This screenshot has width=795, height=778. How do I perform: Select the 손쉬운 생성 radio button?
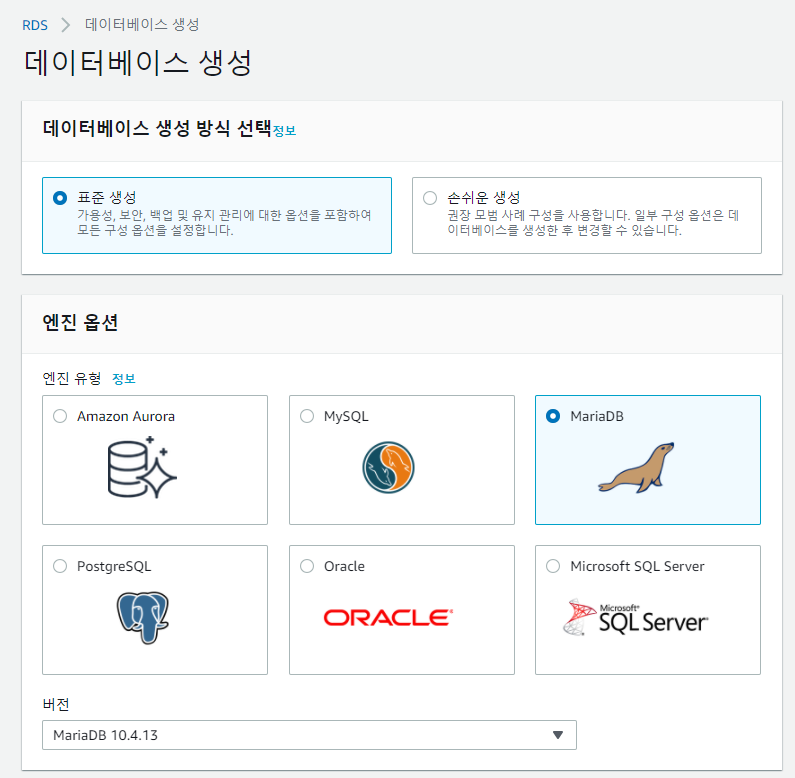point(430,198)
